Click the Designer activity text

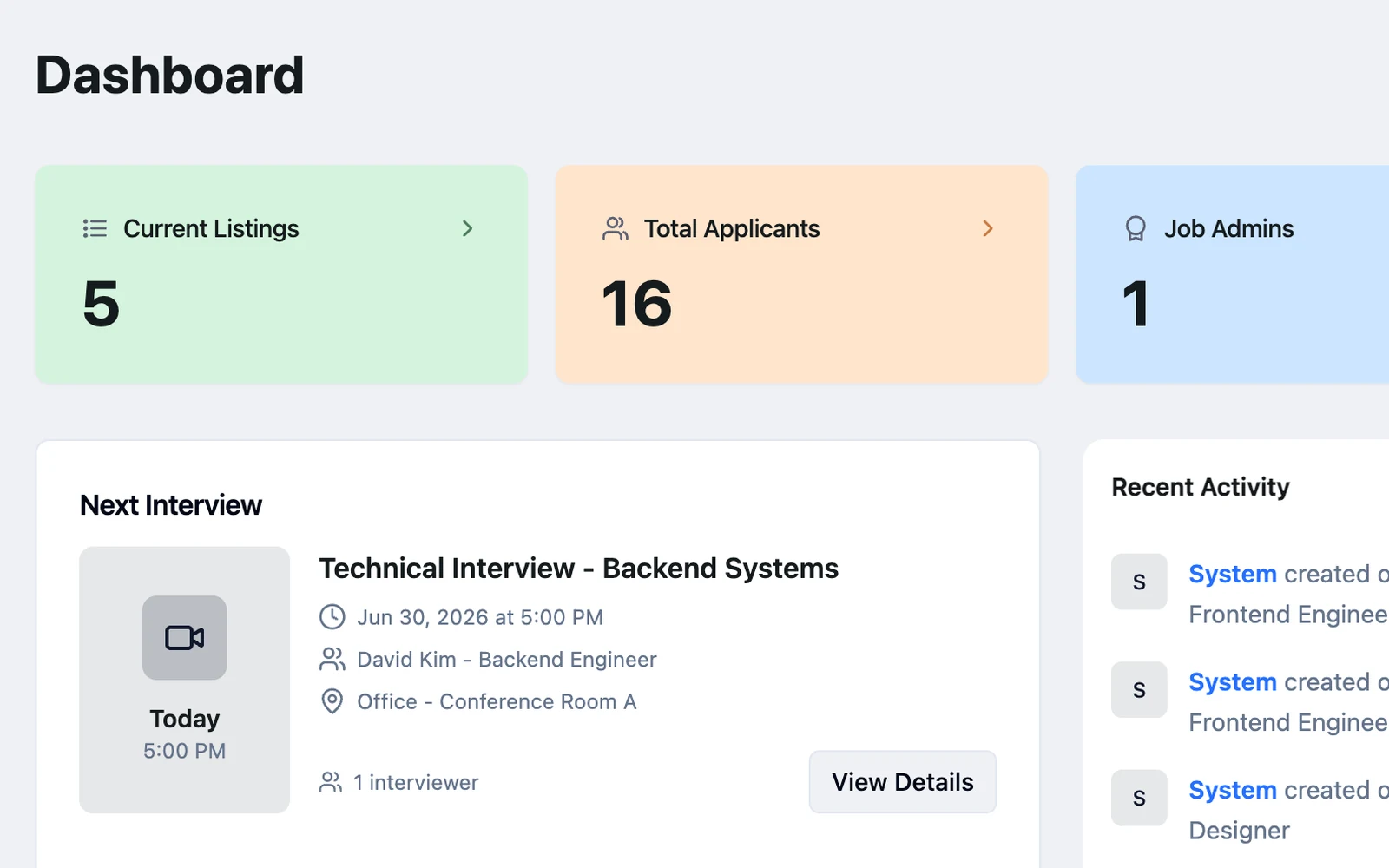click(1239, 831)
